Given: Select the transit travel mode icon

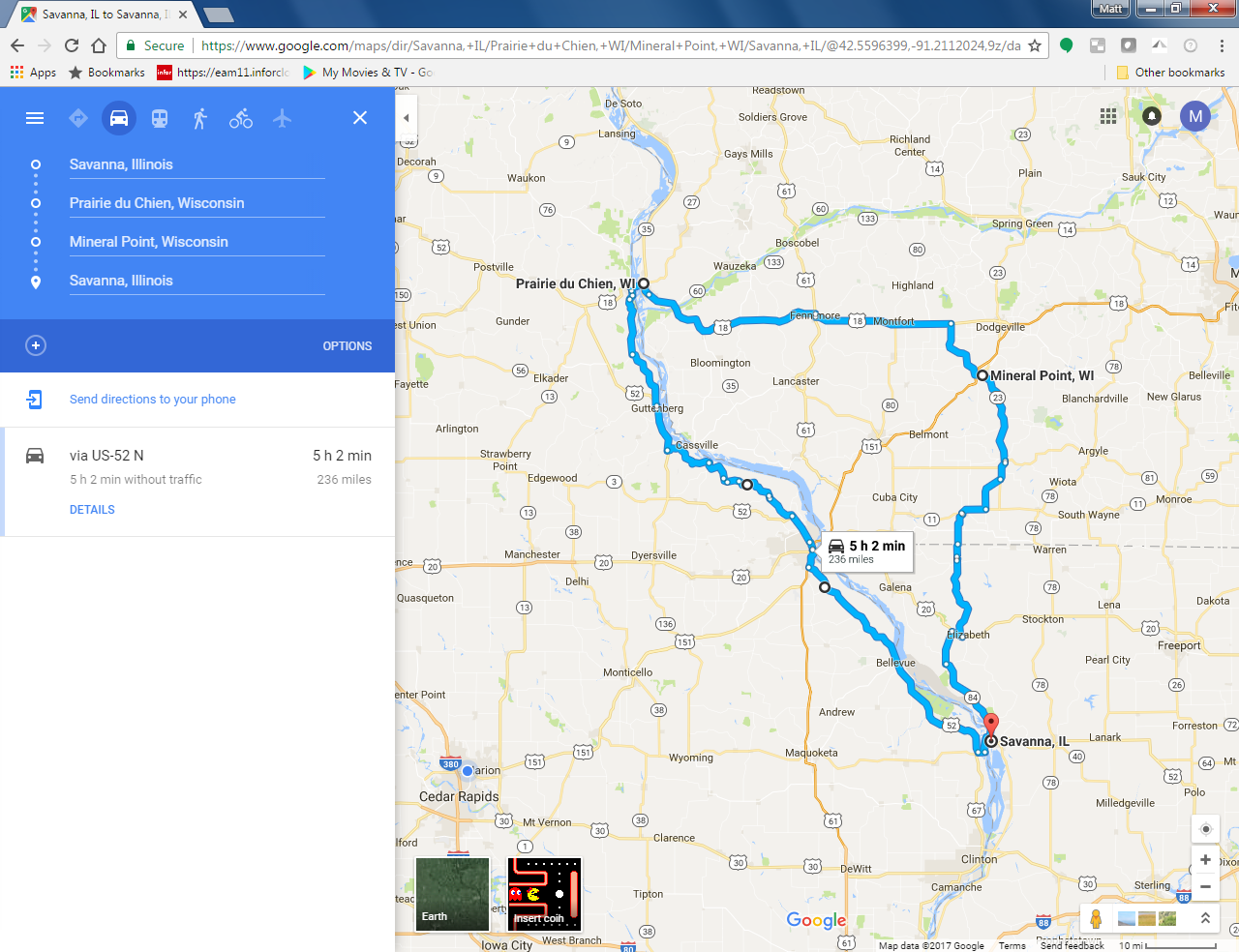Looking at the screenshot, I should coord(160,118).
